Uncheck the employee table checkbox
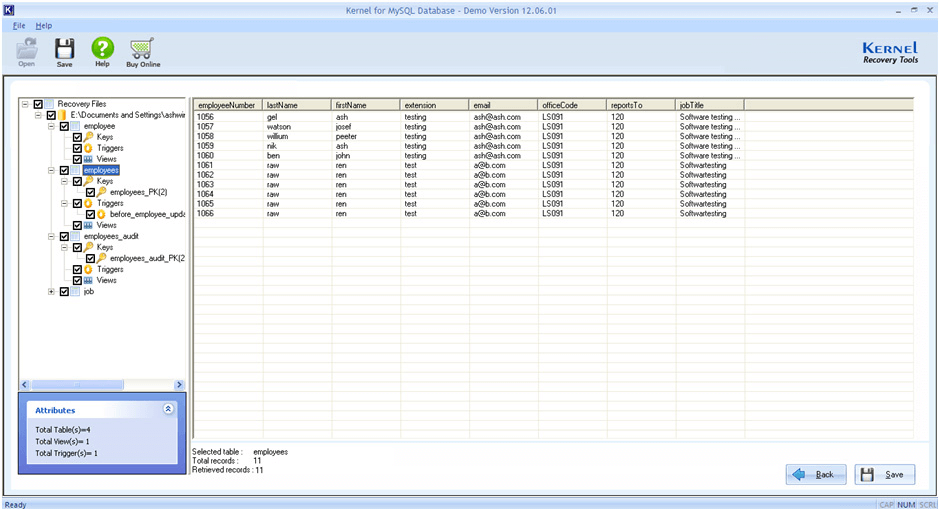939x509 pixels. (64, 126)
